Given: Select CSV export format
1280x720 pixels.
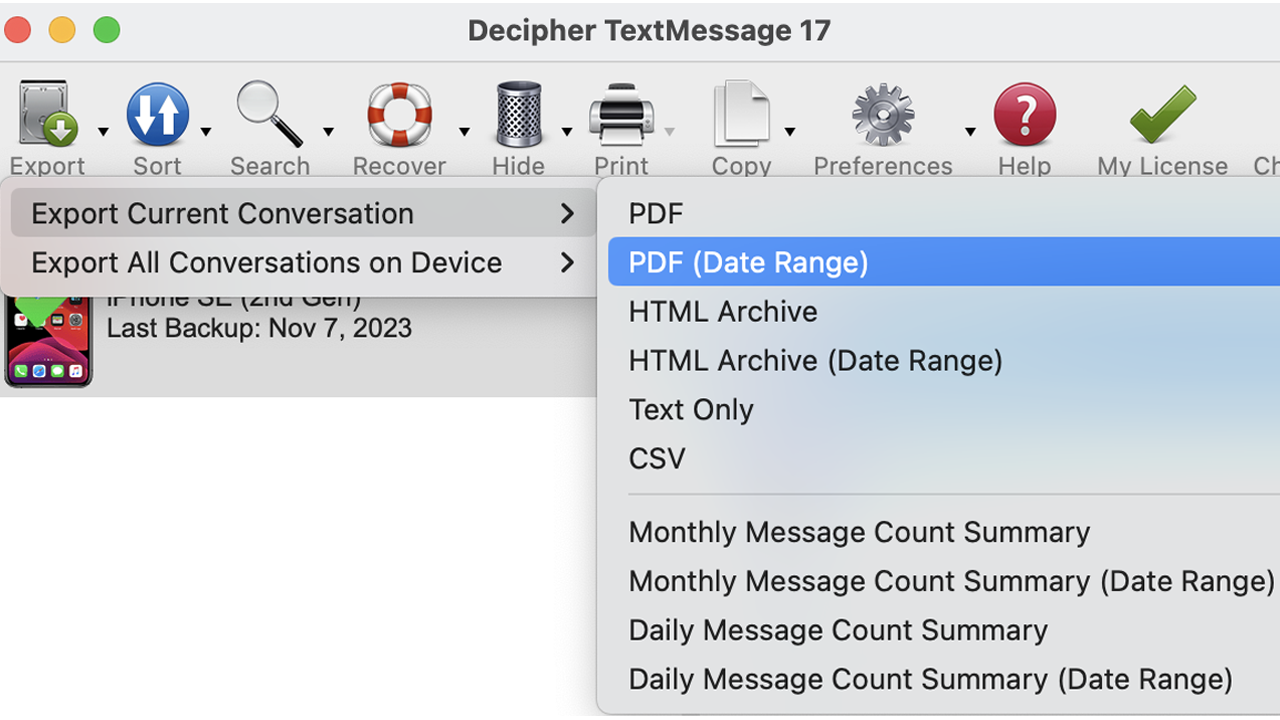Looking at the screenshot, I should pos(657,459).
